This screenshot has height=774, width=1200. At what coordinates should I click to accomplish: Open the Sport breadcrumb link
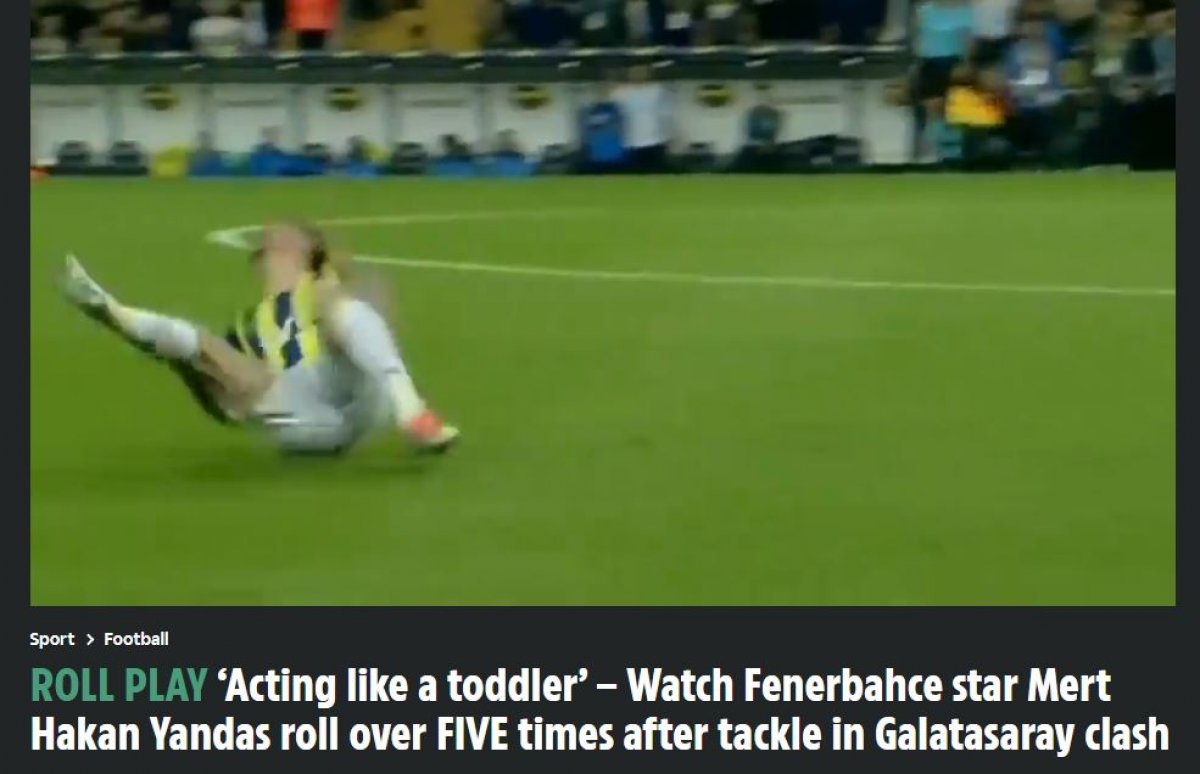(x=52, y=639)
